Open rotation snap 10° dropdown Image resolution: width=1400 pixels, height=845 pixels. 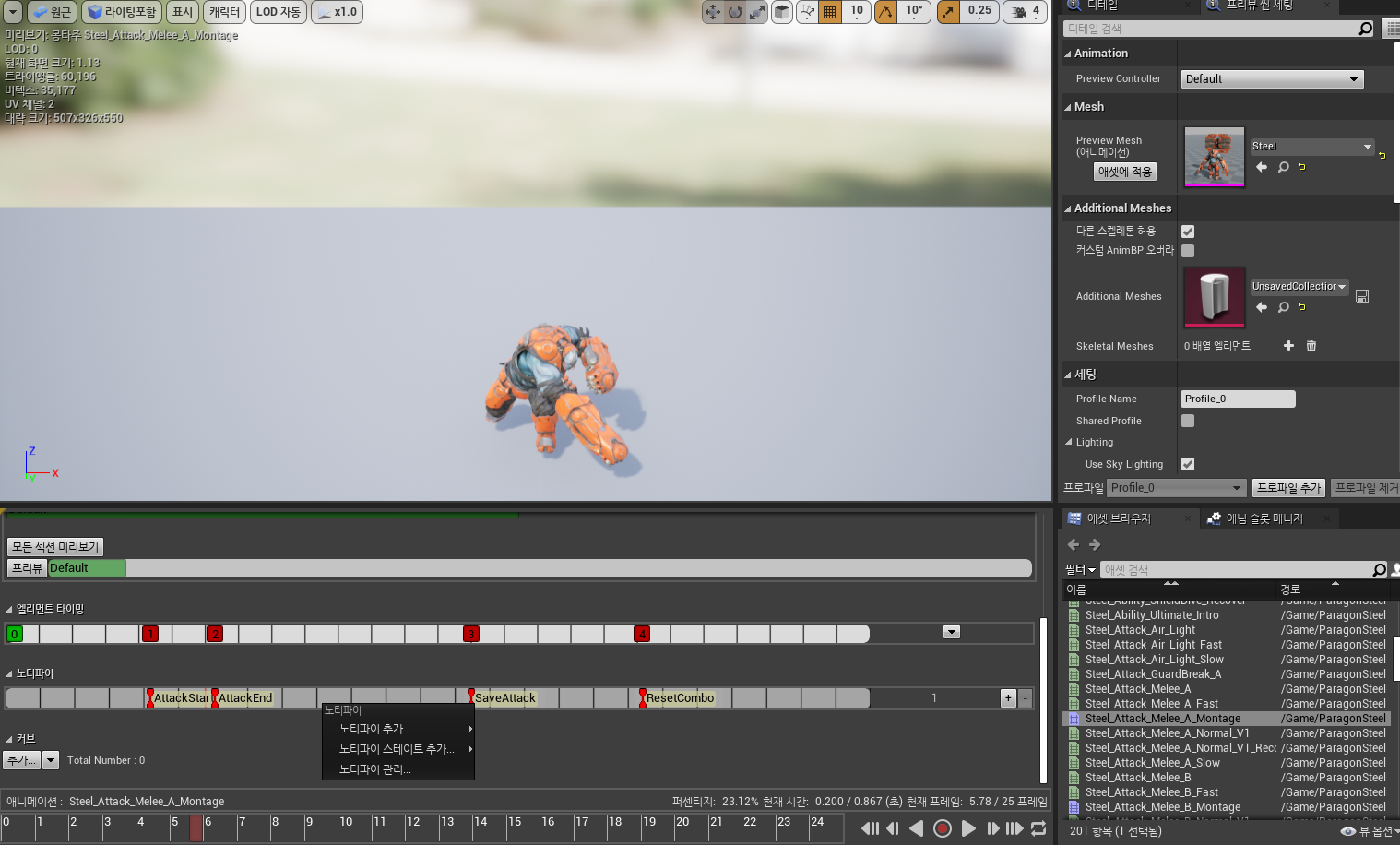pyautogui.click(x=914, y=12)
